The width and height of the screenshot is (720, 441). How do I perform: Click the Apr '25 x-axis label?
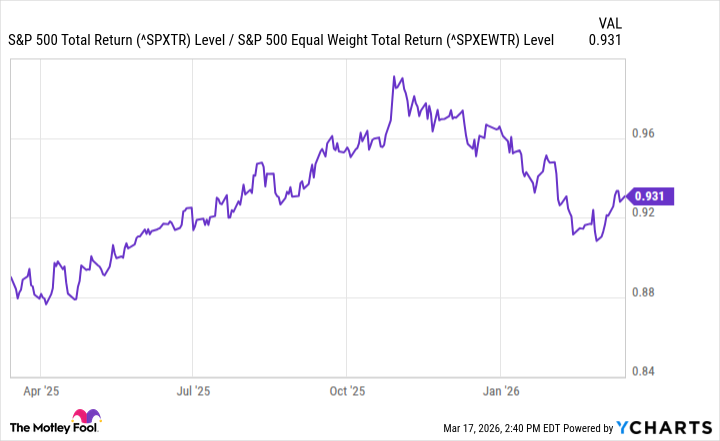pos(40,390)
